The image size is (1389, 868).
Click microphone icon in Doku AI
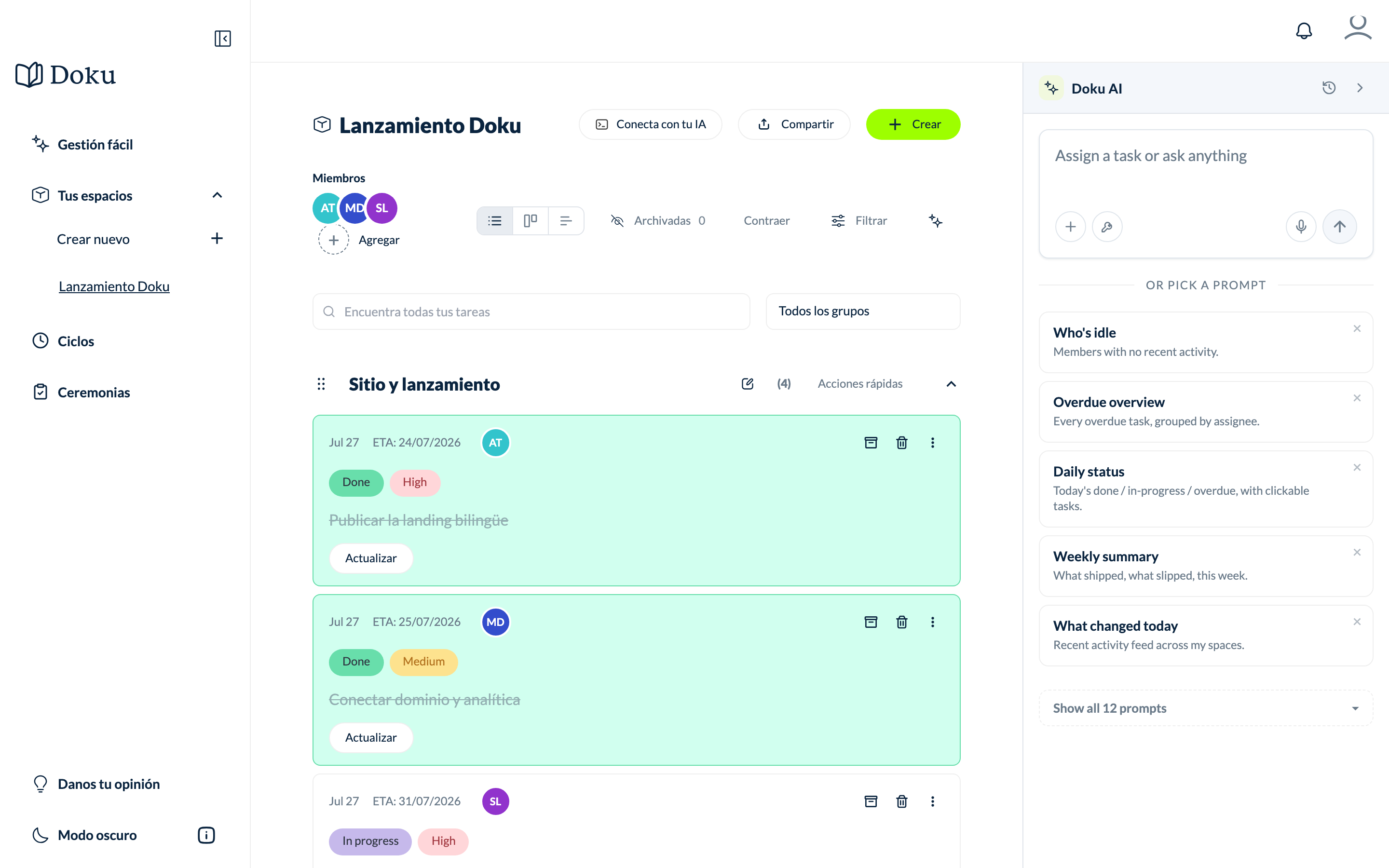coord(1301,227)
